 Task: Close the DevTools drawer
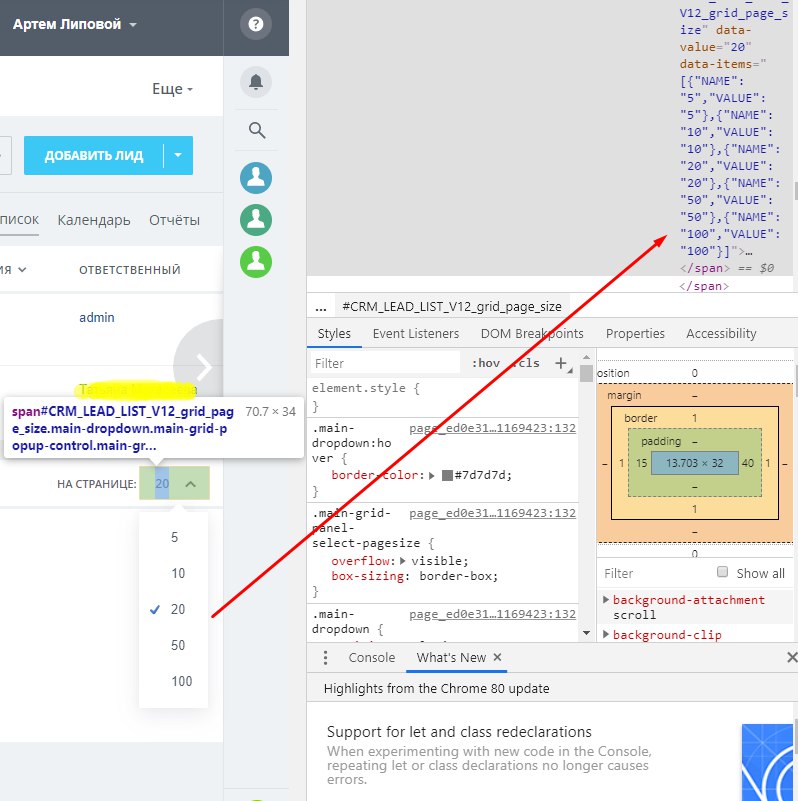click(791, 657)
